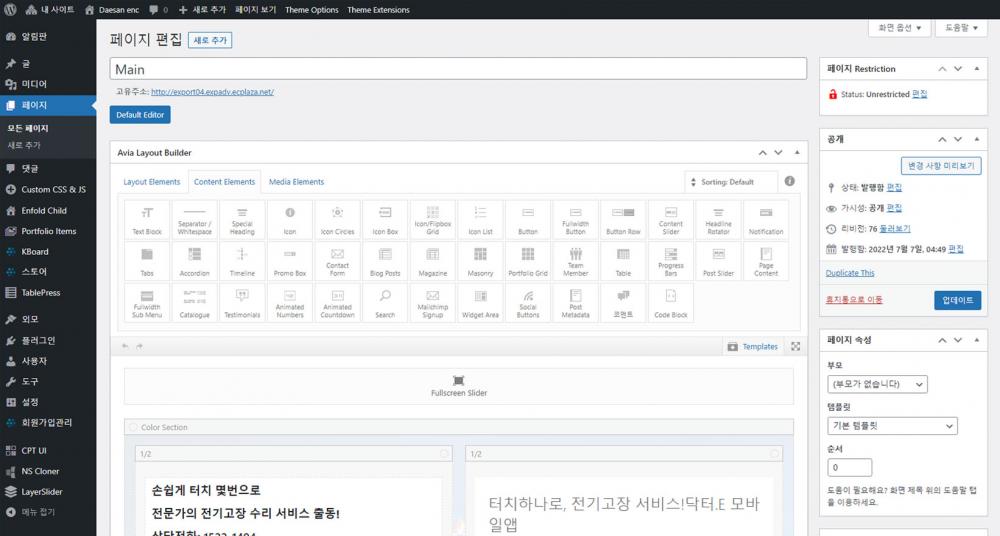Viewport: 1000px width, 536px height.
Task: Add a Code Block element
Action: point(671,303)
